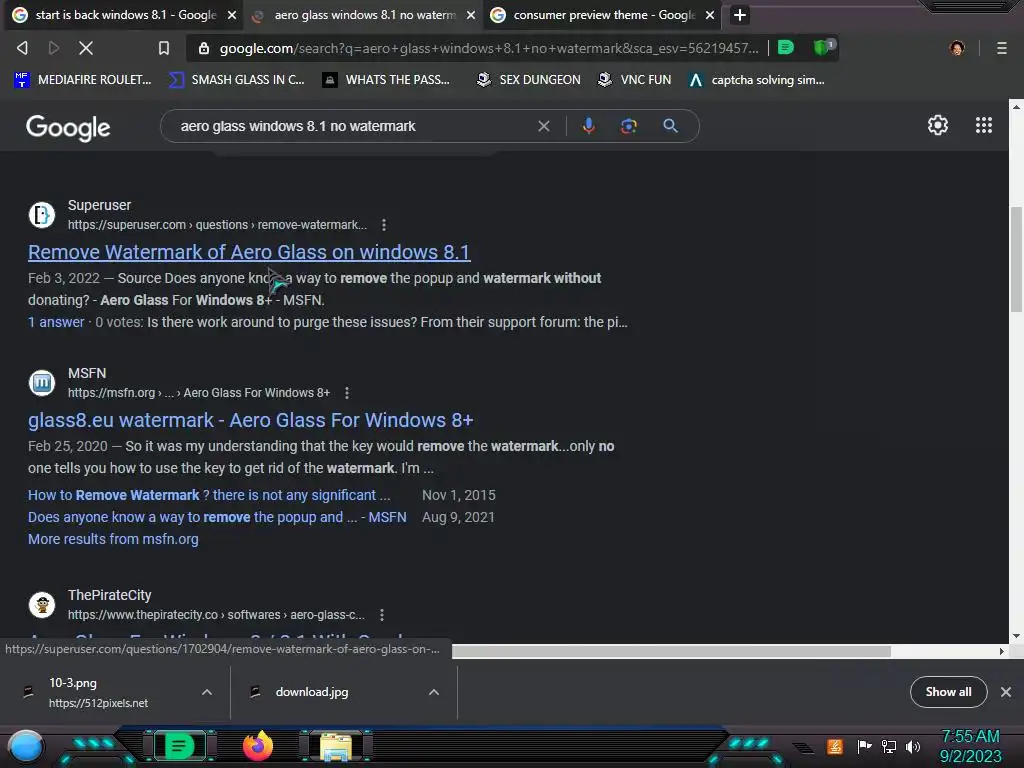Focus the Google search input field

(353, 126)
